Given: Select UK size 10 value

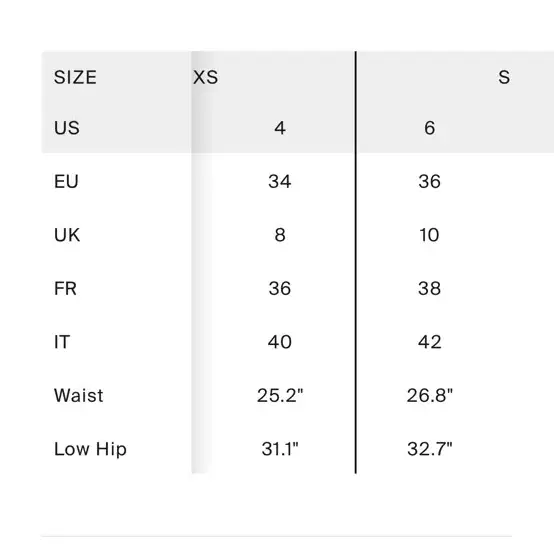Looking at the screenshot, I should [x=429, y=235].
